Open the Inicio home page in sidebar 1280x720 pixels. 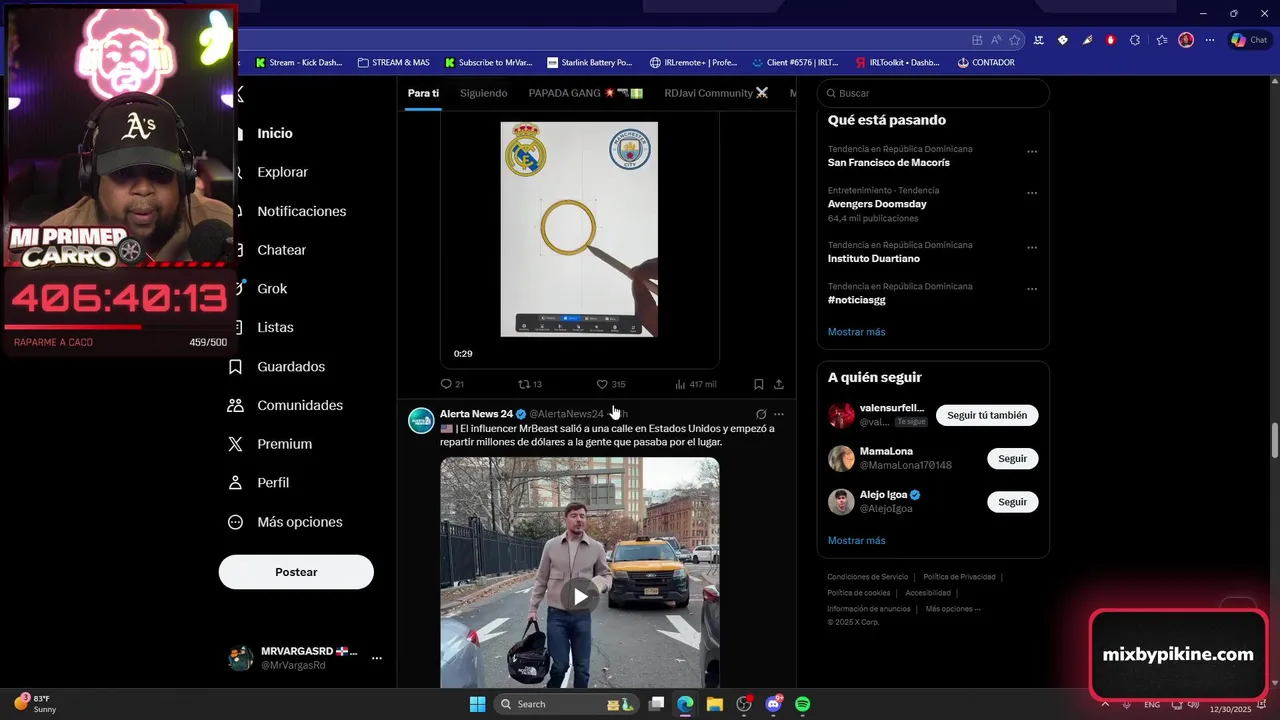[275, 133]
